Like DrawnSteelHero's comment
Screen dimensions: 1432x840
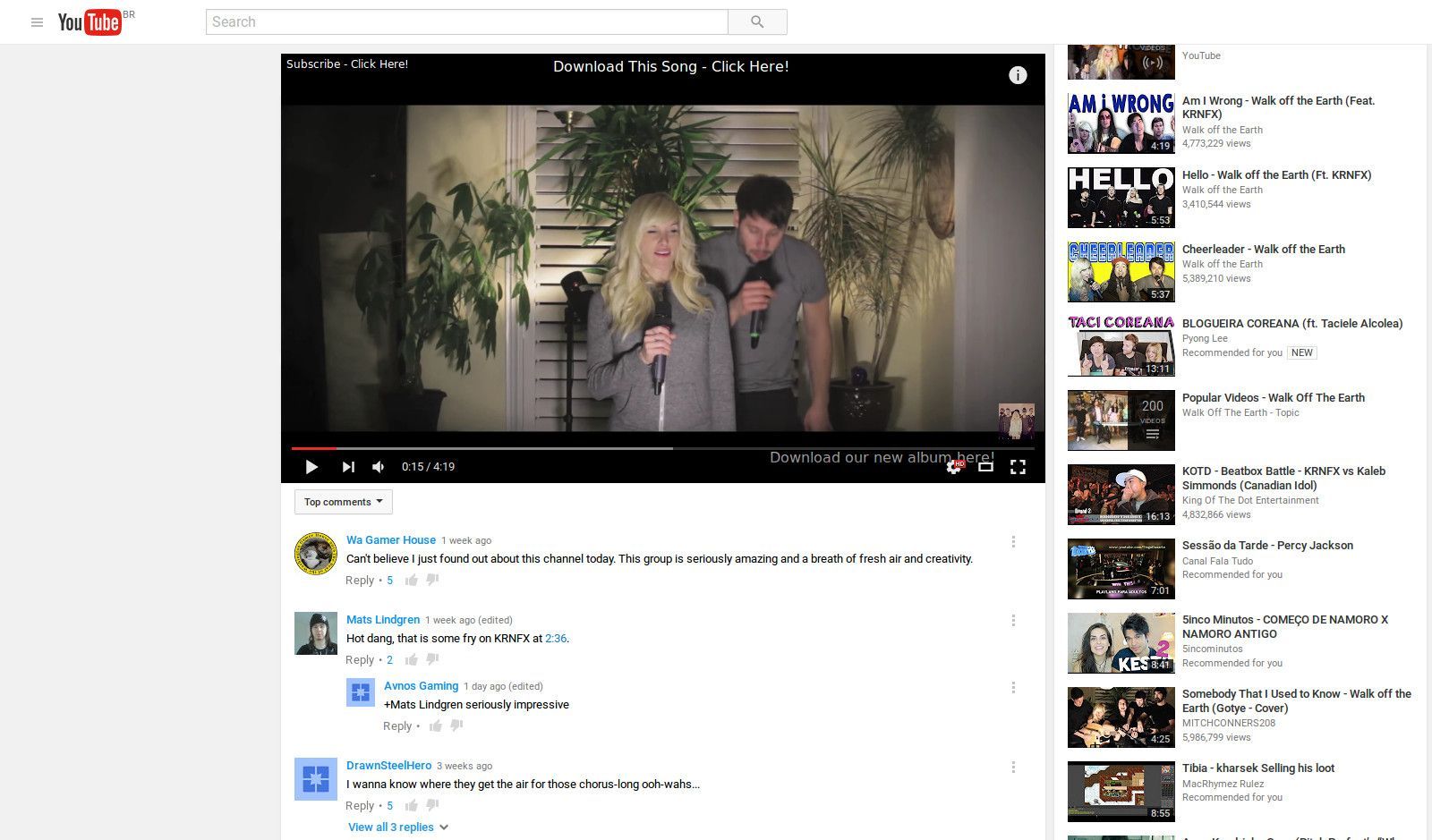[412, 805]
